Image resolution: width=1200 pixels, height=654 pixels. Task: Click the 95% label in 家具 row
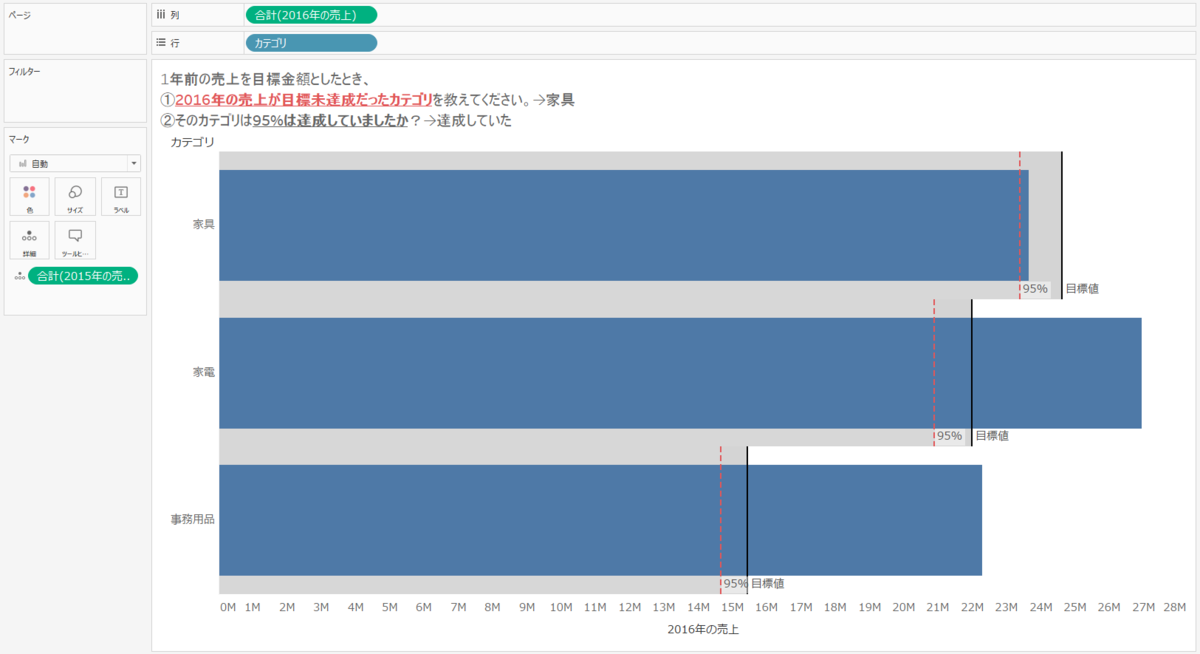point(1035,289)
